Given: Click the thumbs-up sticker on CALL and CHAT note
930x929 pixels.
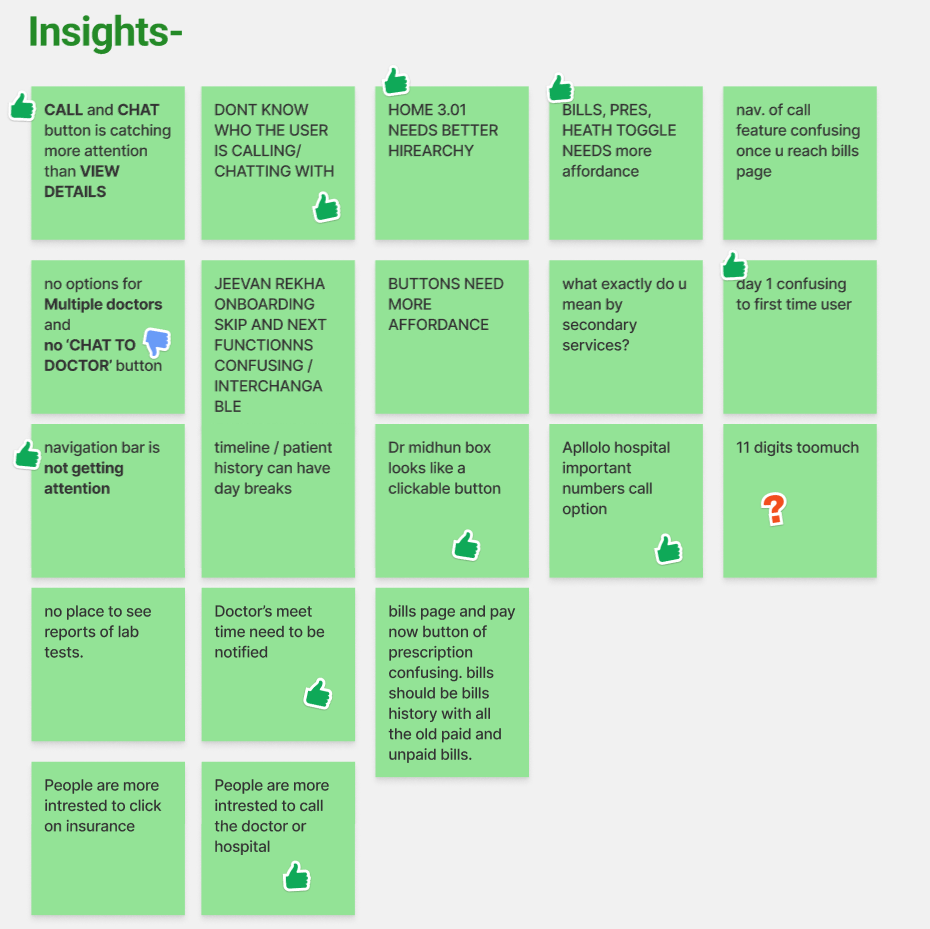Looking at the screenshot, I should pos(23,107).
